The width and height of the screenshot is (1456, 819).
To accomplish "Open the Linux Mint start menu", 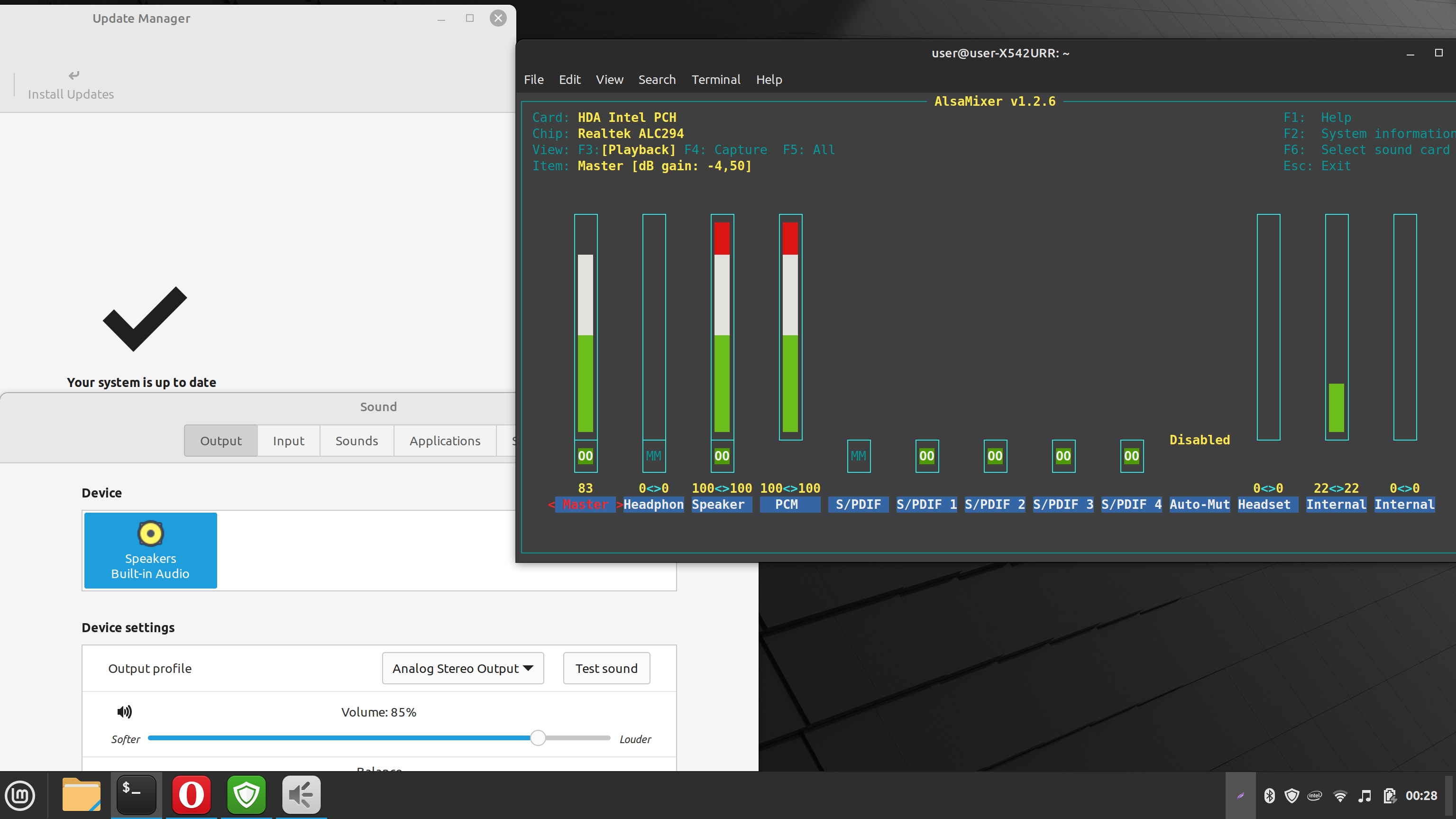I will pos(20,795).
